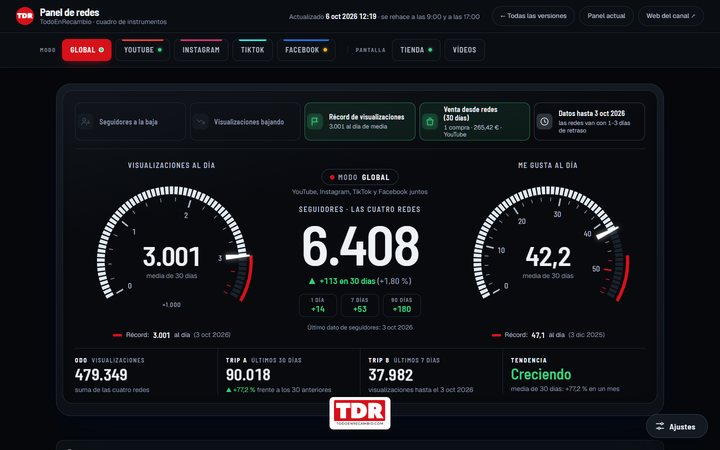Click the white needle on likes gauge
720x450 pixels.
(607, 233)
